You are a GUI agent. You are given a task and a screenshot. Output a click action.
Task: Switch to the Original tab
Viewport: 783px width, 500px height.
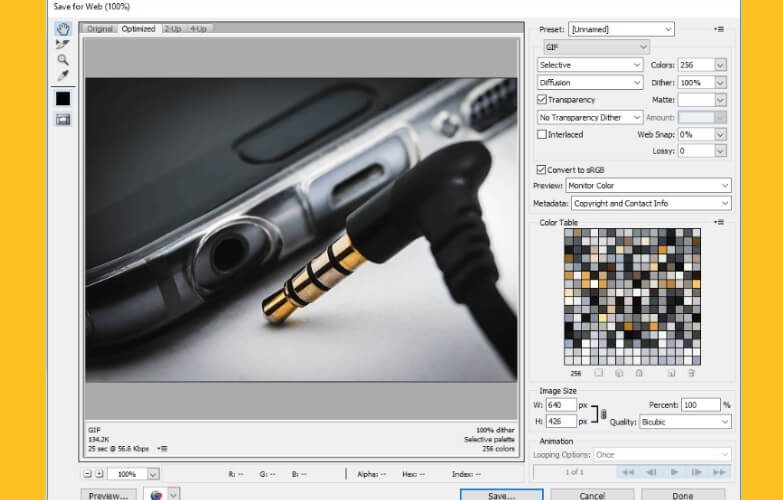[100, 29]
